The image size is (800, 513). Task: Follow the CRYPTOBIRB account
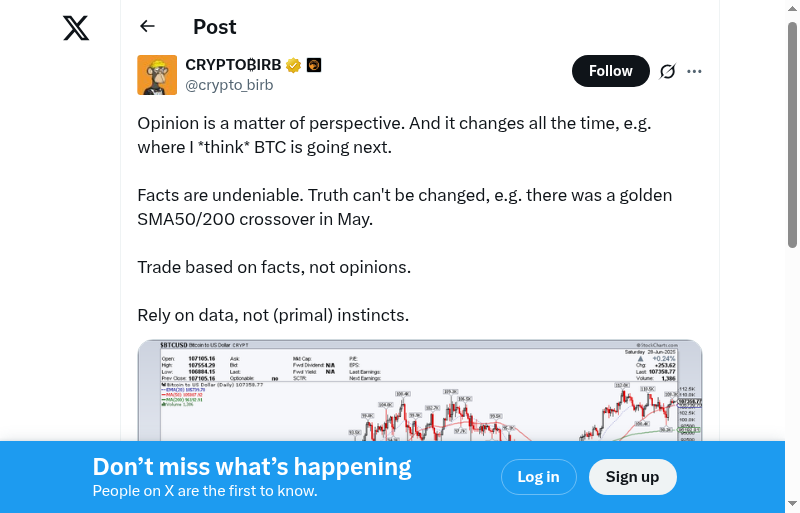(610, 71)
